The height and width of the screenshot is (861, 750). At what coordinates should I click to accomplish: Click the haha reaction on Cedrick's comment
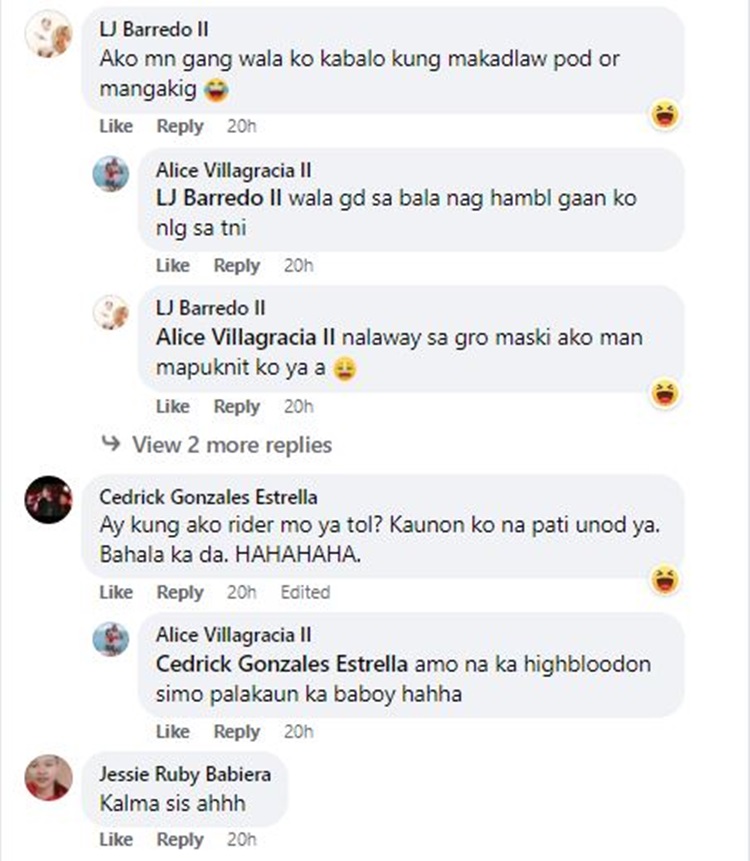click(x=665, y=580)
